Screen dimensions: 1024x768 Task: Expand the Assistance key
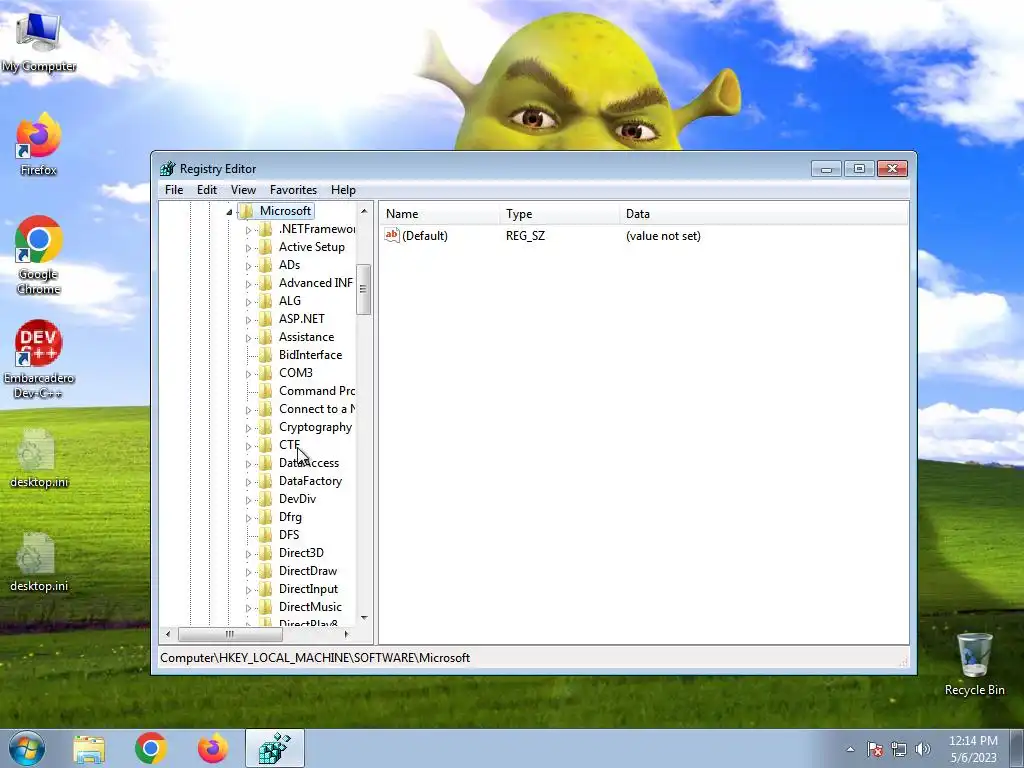pyautogui.click(x=248, y=338)
